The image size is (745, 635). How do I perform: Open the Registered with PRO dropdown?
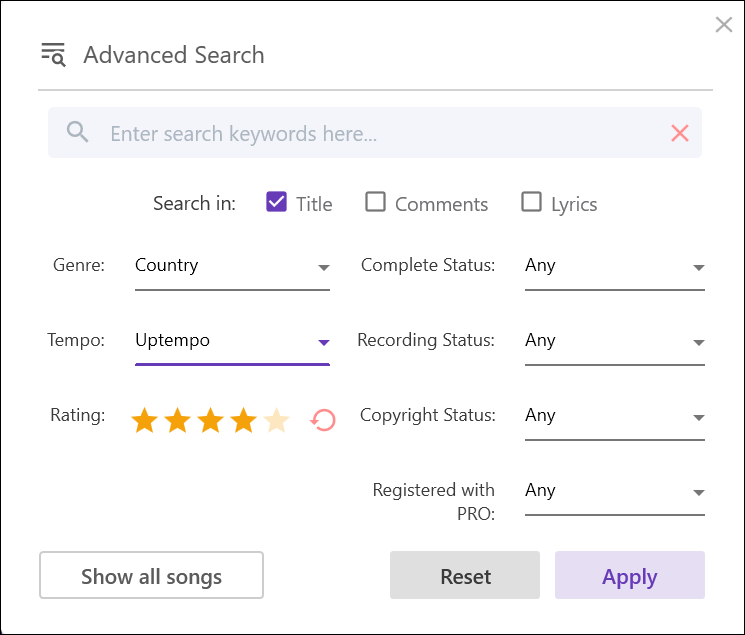pyautogui.click(x=614, y=492)
